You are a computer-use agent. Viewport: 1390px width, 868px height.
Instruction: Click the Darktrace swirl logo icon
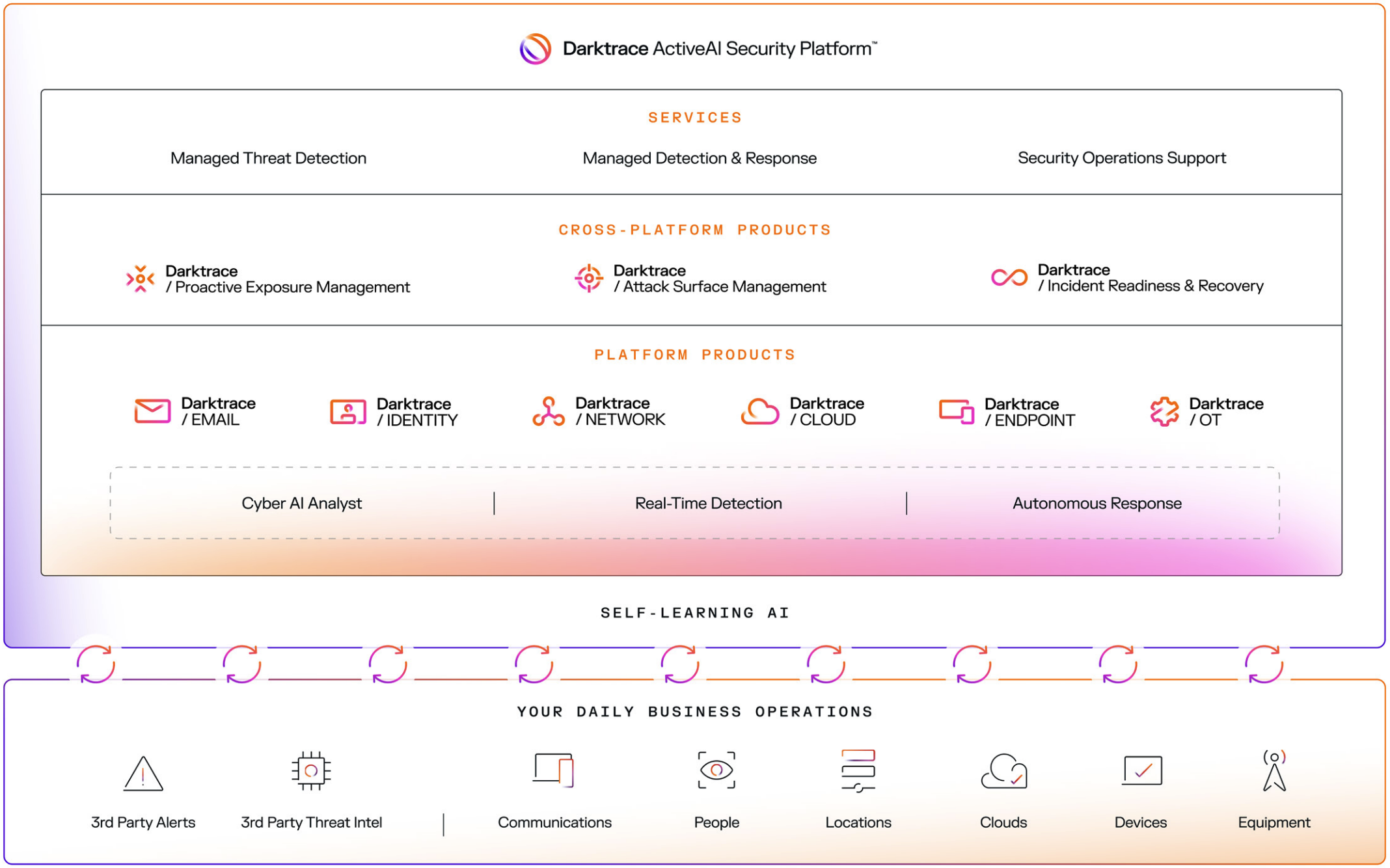(x=535, y=49)
